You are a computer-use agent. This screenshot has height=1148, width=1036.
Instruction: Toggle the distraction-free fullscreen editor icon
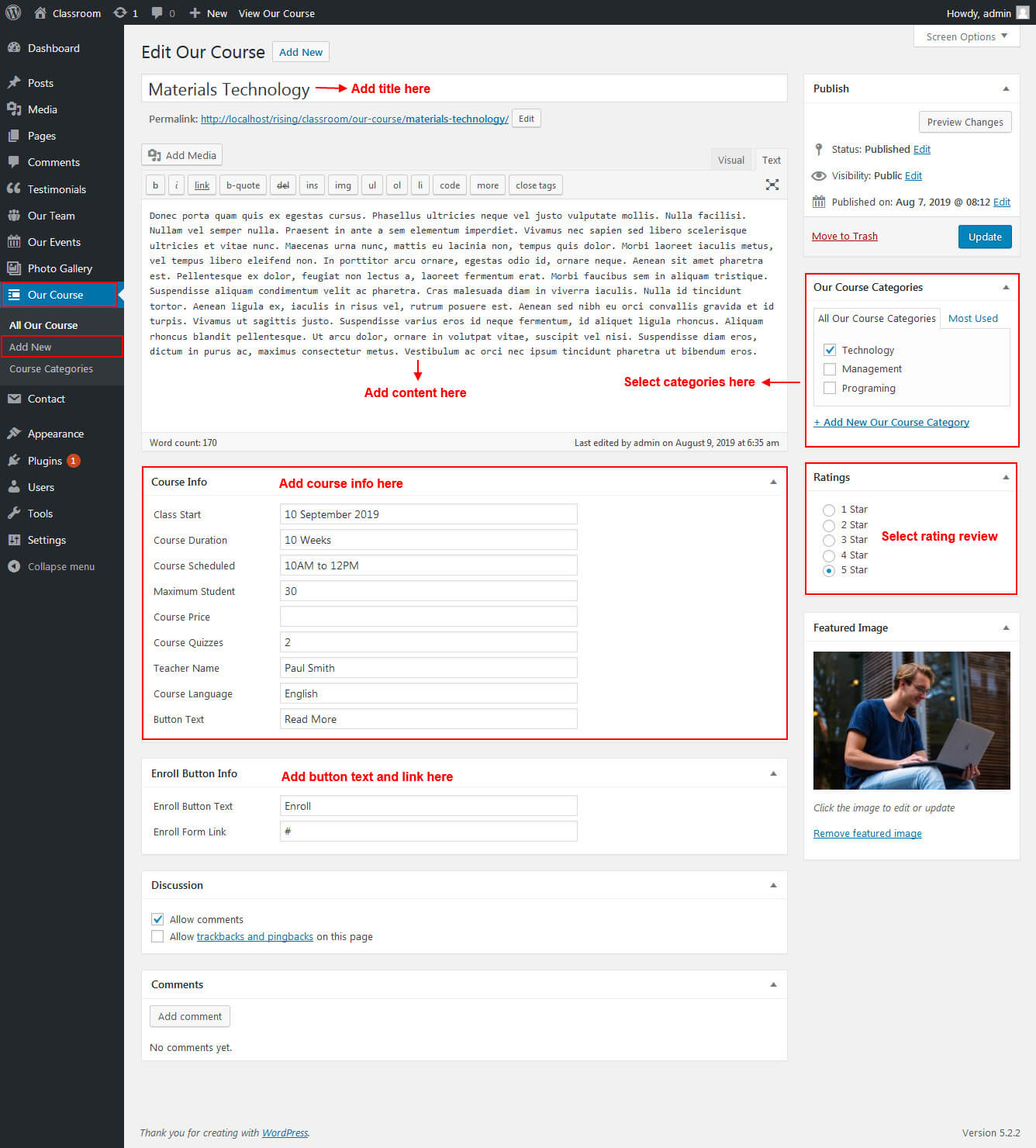point(772,185)
